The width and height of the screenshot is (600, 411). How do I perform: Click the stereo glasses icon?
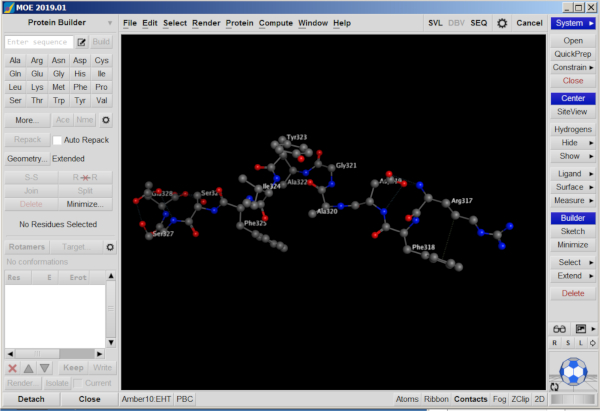(x=559, y=328)
